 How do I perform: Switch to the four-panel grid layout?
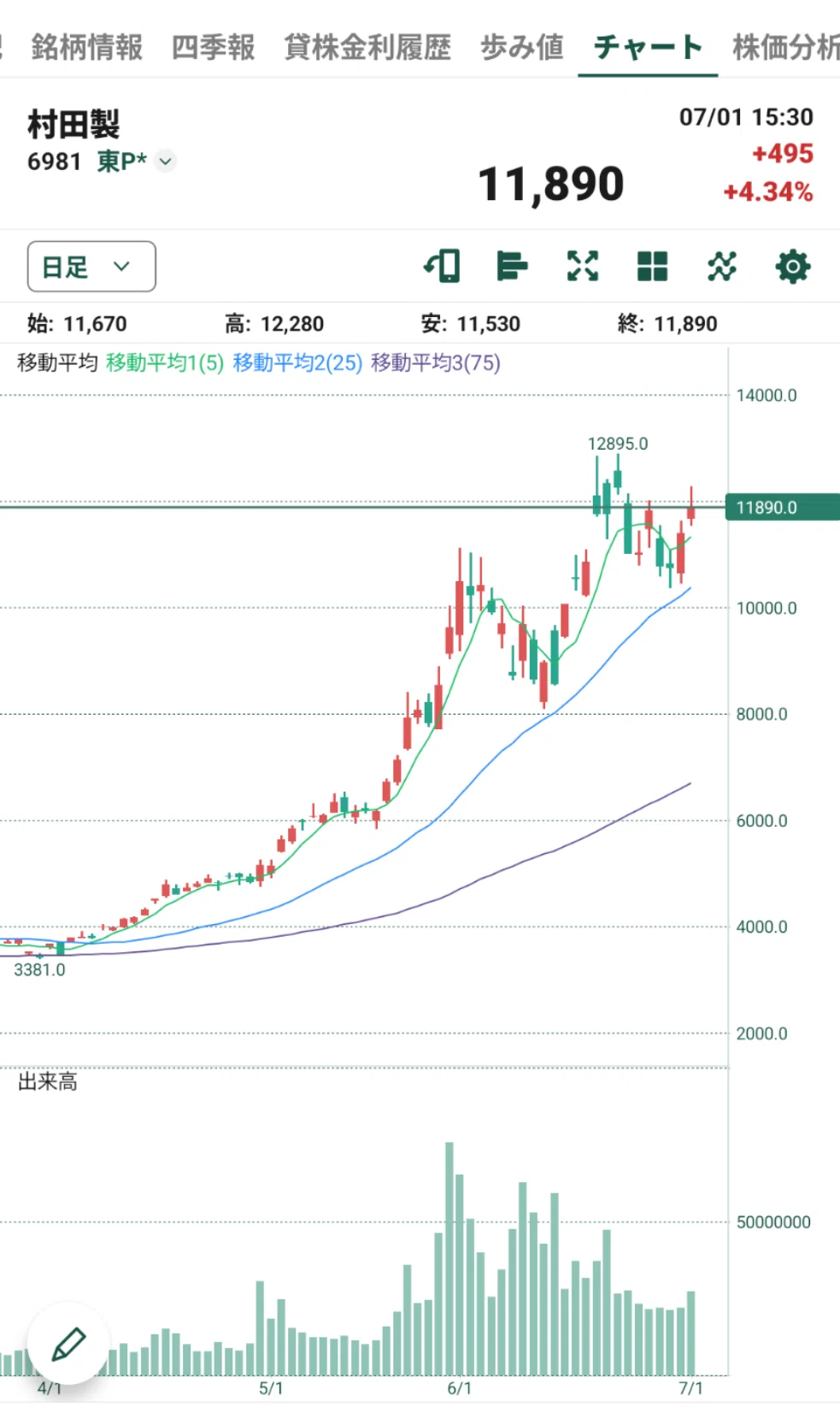(652, 266)
